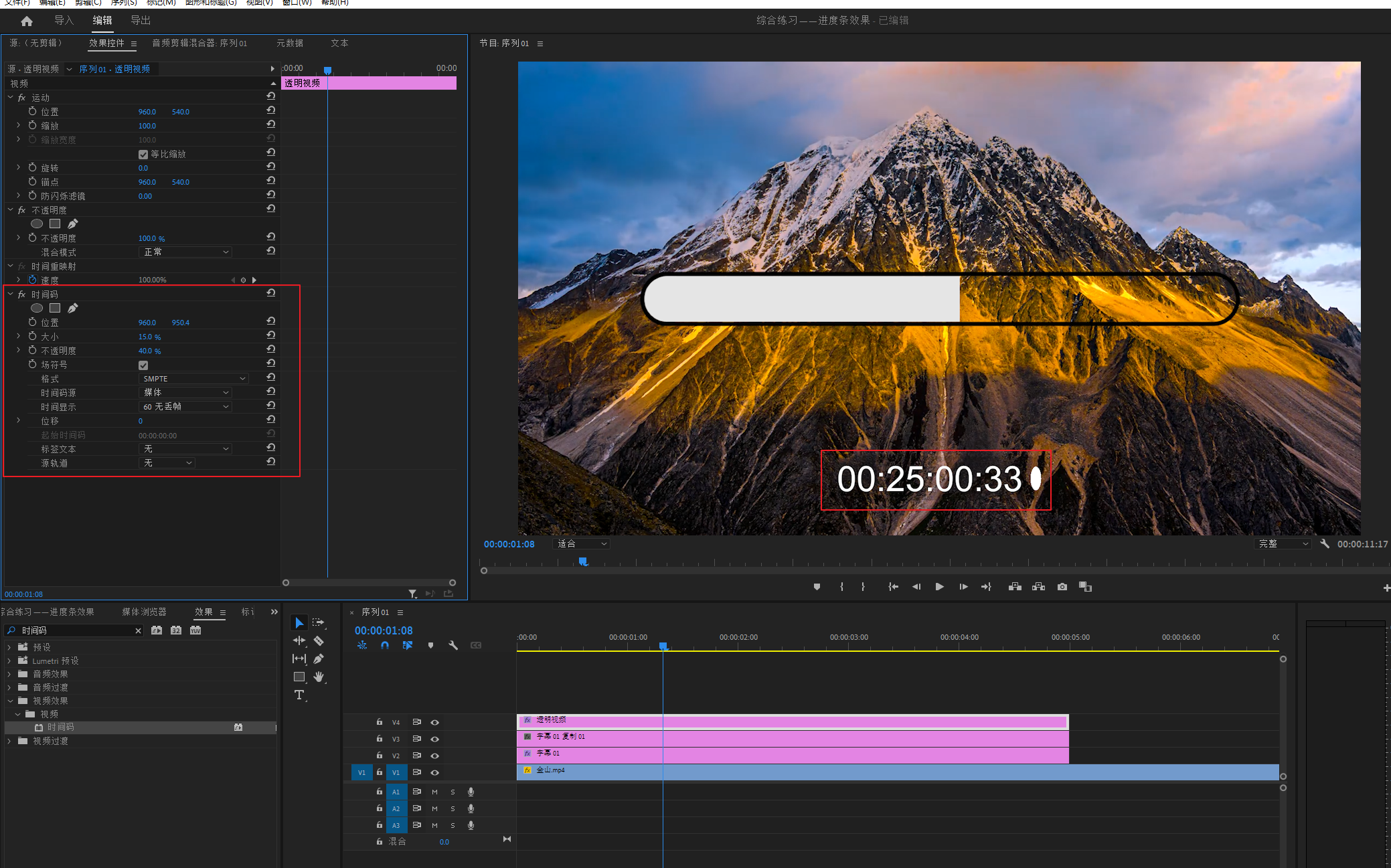Select the Hand tool
This screenshot has width=1391, height=868.
[319, 677]
